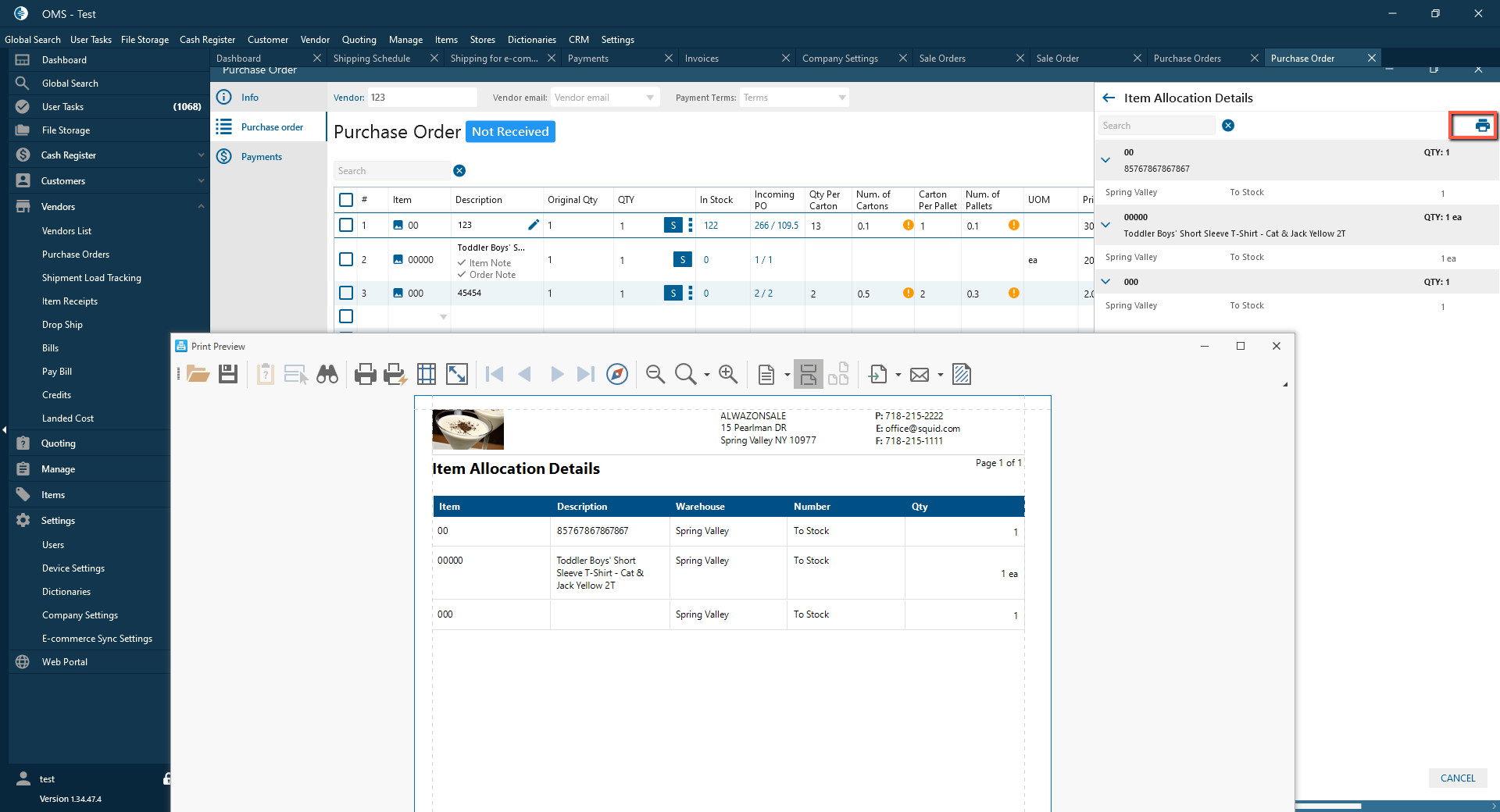Zoom out using the magnifier minus icon
The height and width of the screenshot is (812, 1500).
[x=655, y=375]
